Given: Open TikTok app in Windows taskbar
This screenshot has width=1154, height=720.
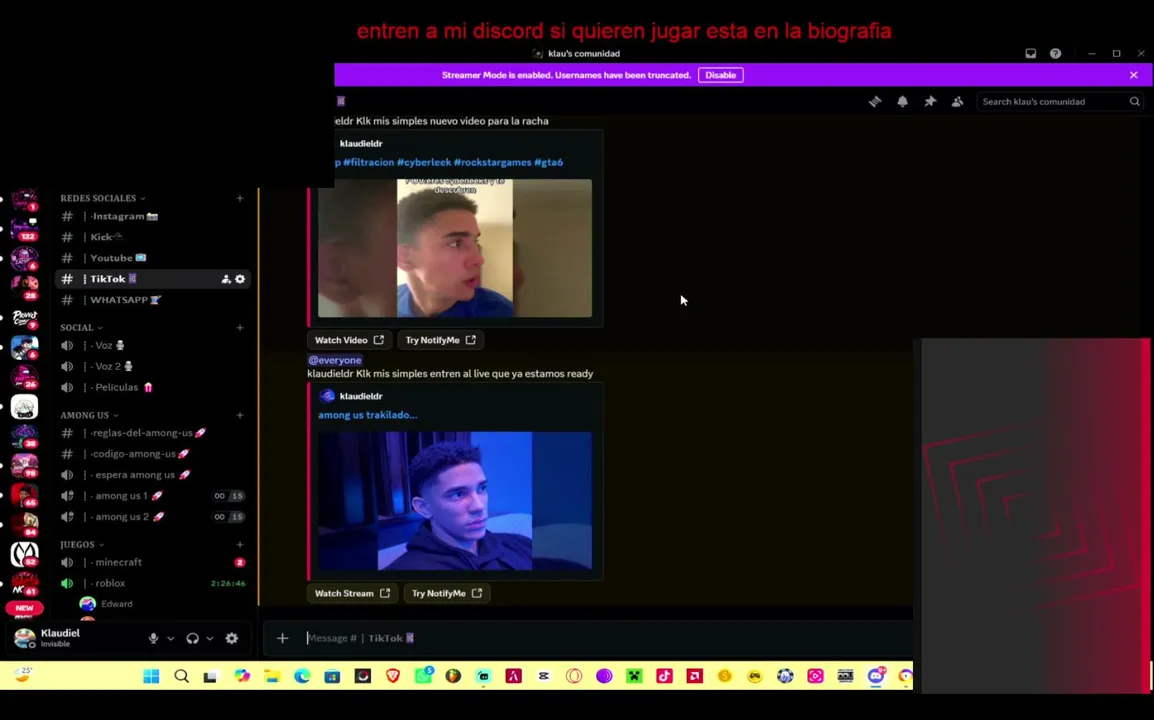Looking at the screenshot, I should 665,676.
